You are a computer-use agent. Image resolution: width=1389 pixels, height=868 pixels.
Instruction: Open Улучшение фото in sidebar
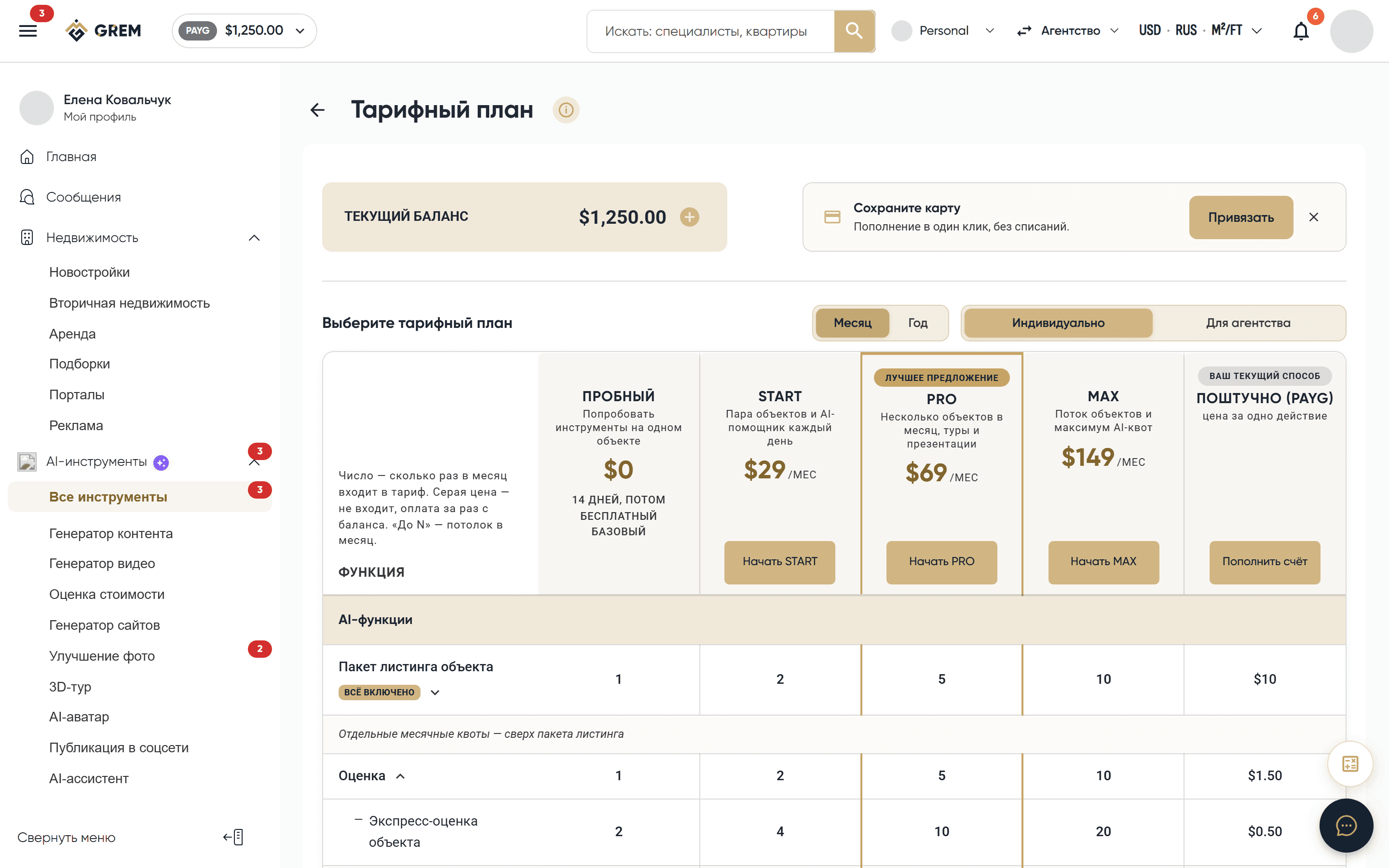click(102, 656)
